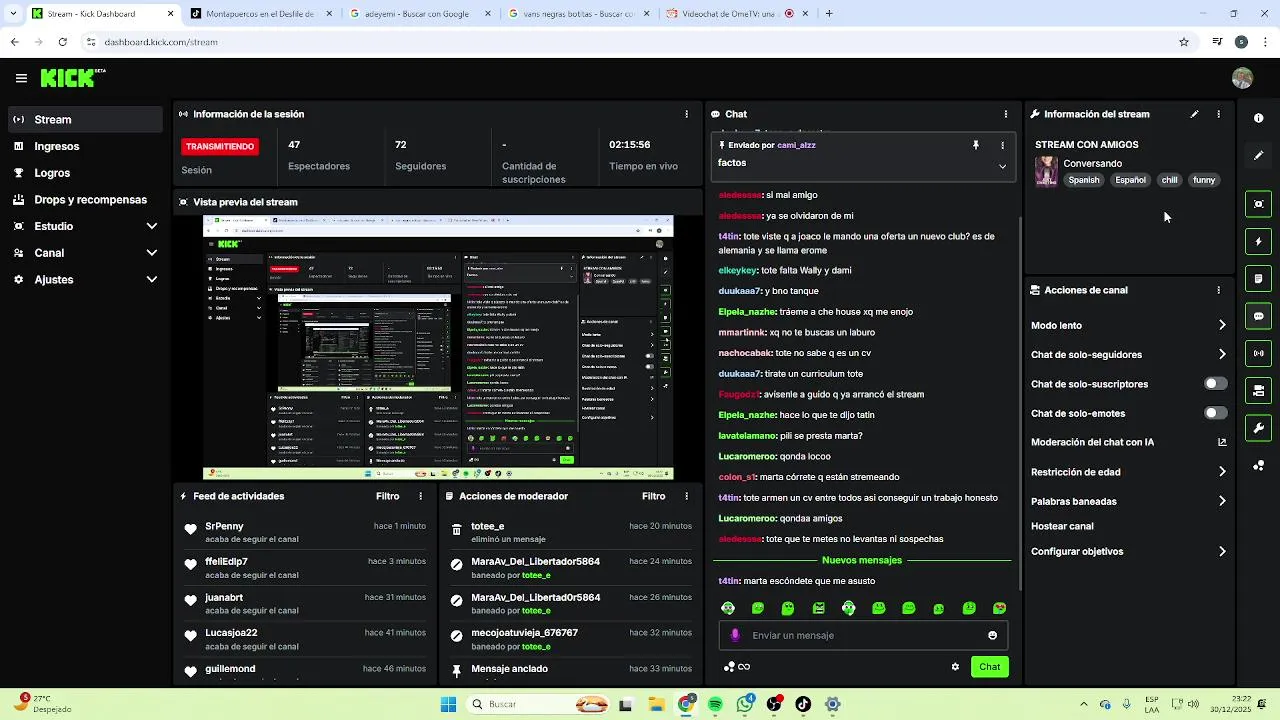Toggle Chat de solo-emotes
The image size is (1280, 720).
pos(1215,413)
